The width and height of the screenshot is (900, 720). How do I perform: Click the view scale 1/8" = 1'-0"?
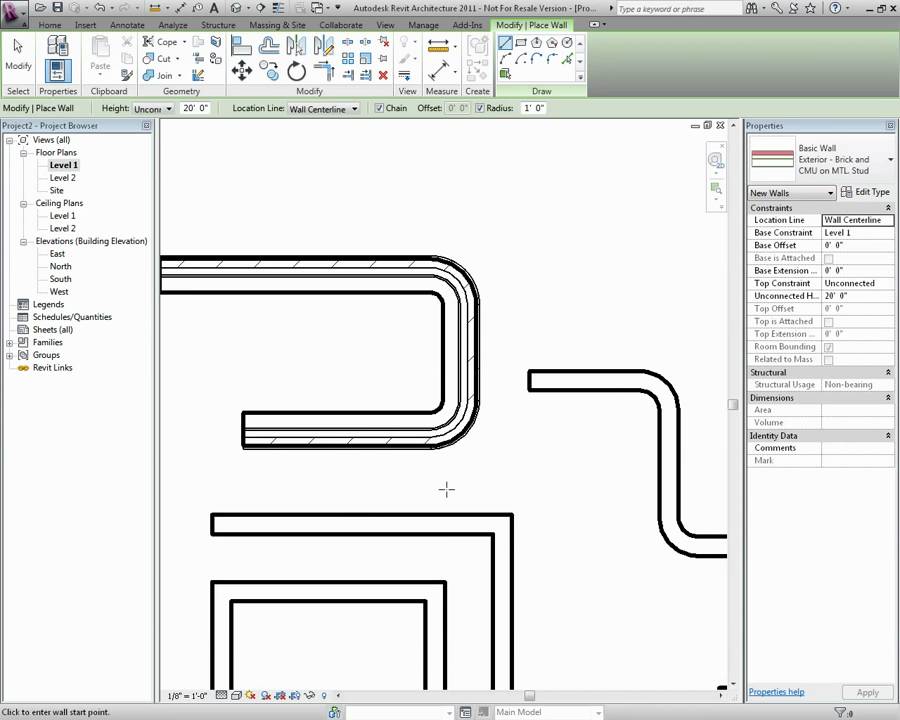coord(187,696)
